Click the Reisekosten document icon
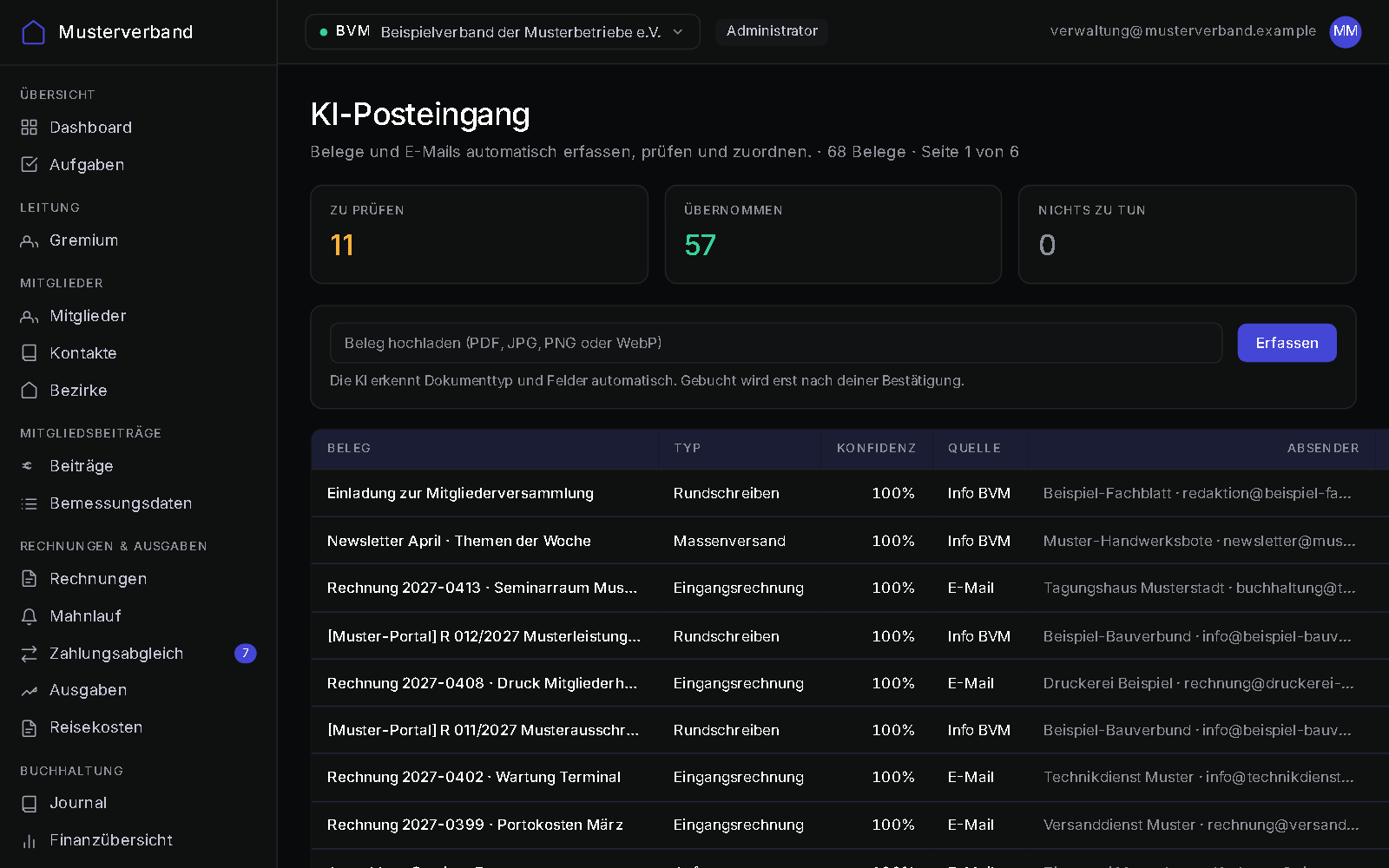The height and width of the screenshot is (868, 1389). [x=30, y=728]
